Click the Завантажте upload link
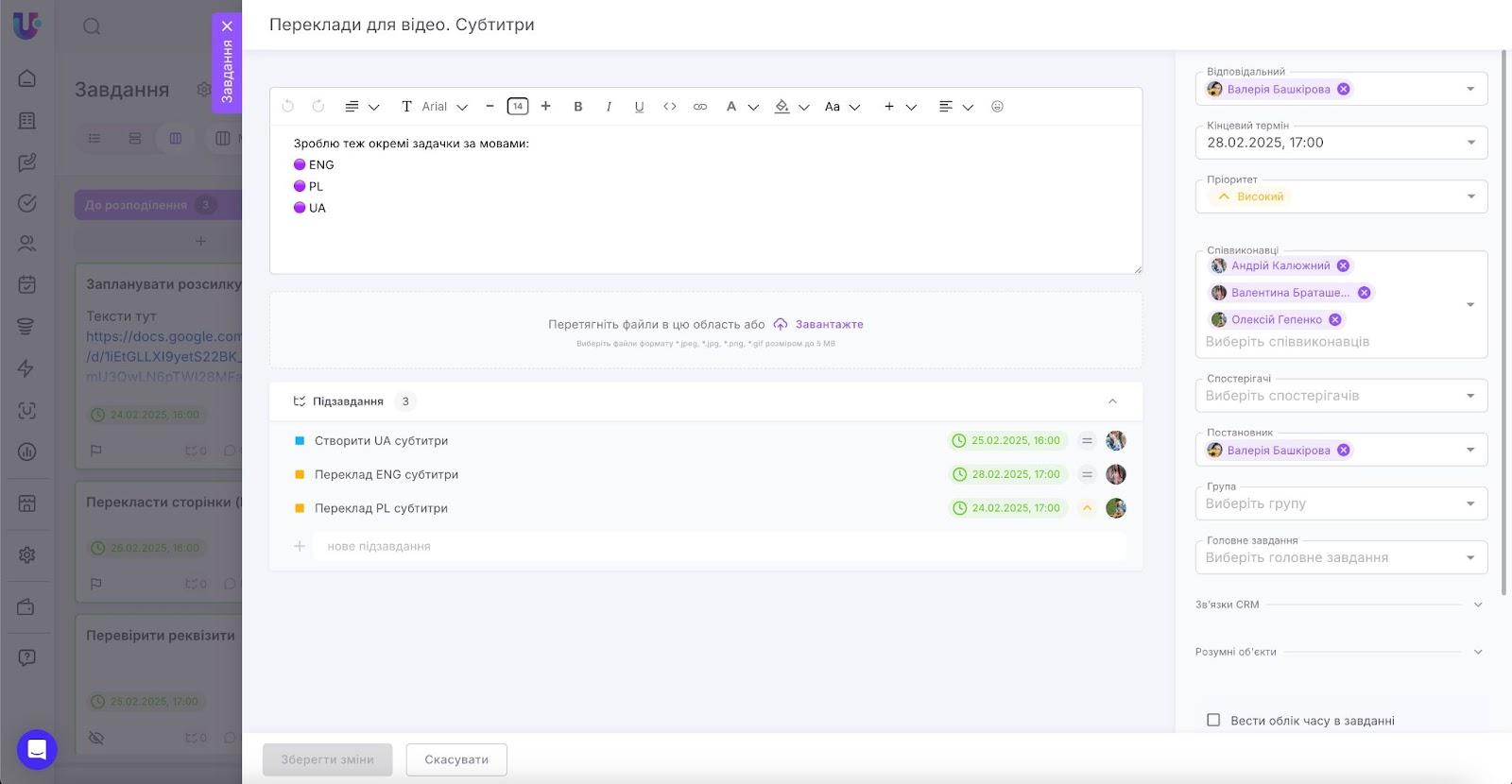 tap(829, 324)
